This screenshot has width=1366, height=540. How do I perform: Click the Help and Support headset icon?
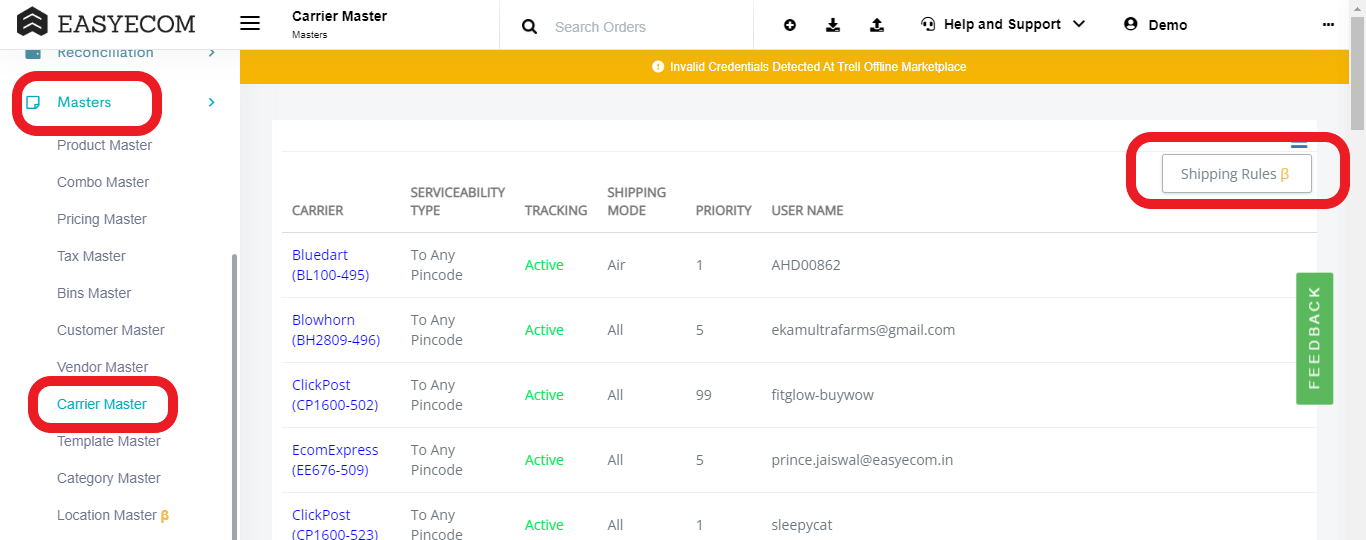coord(928,25)
